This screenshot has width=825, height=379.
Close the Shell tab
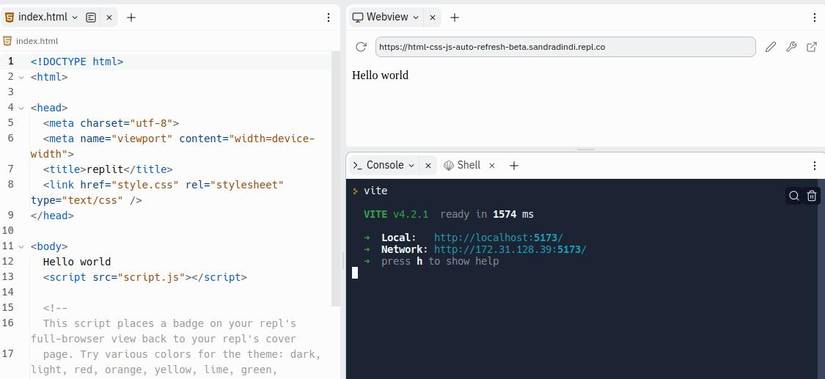click(x=492, y=165)
